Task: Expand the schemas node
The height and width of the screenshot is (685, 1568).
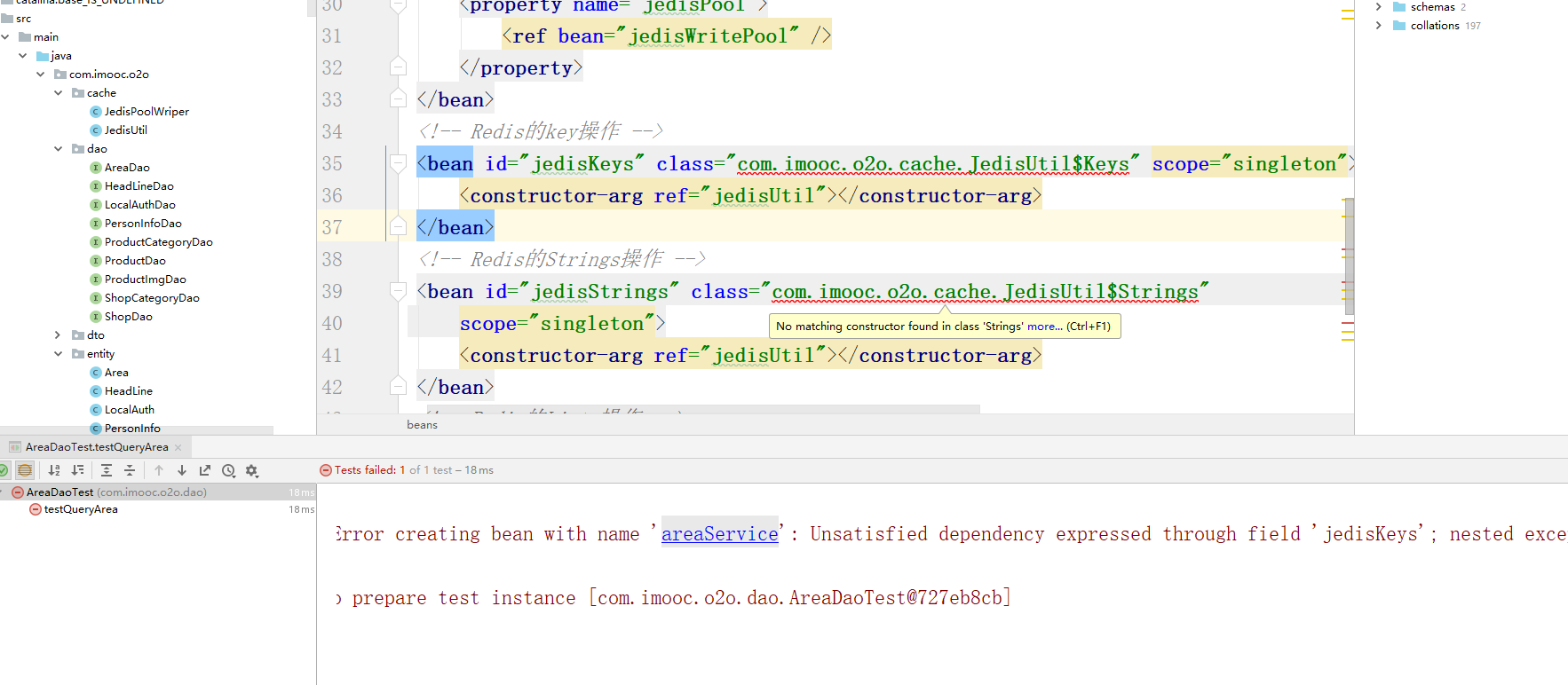Action: [1378, 7]
